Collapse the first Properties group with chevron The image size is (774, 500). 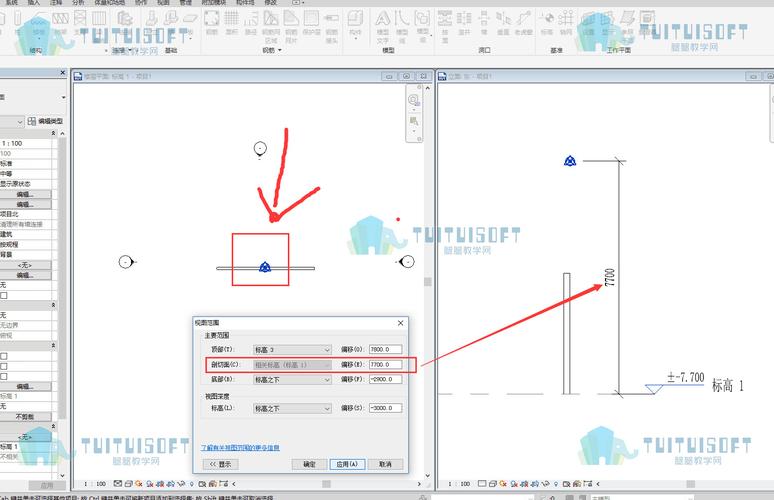tap(53, 133)
